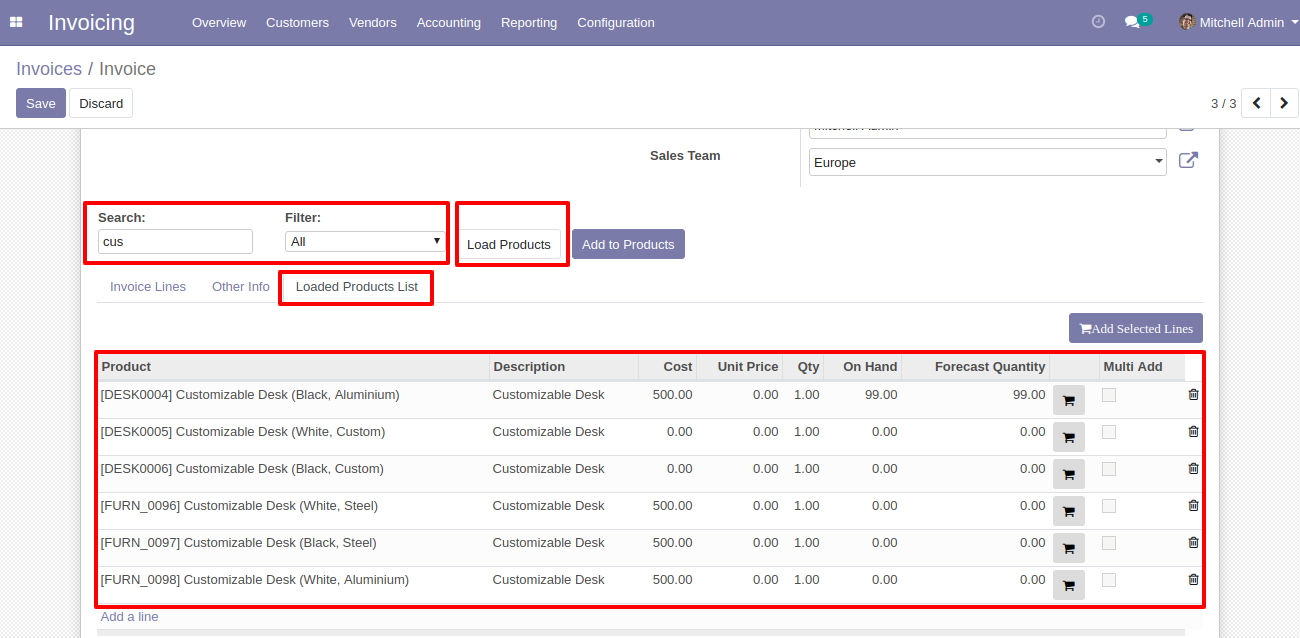1300x638 pixels.
Task: Go to the next invoice record arrow
Action: pos(1284,103)
